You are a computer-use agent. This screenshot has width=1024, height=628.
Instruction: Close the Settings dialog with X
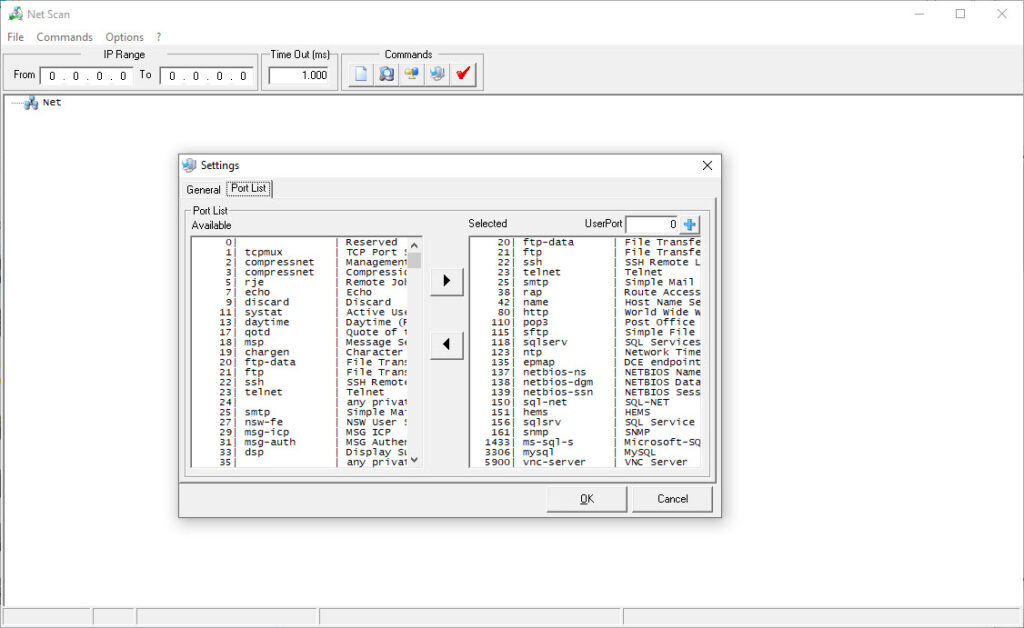pos(707,166)
